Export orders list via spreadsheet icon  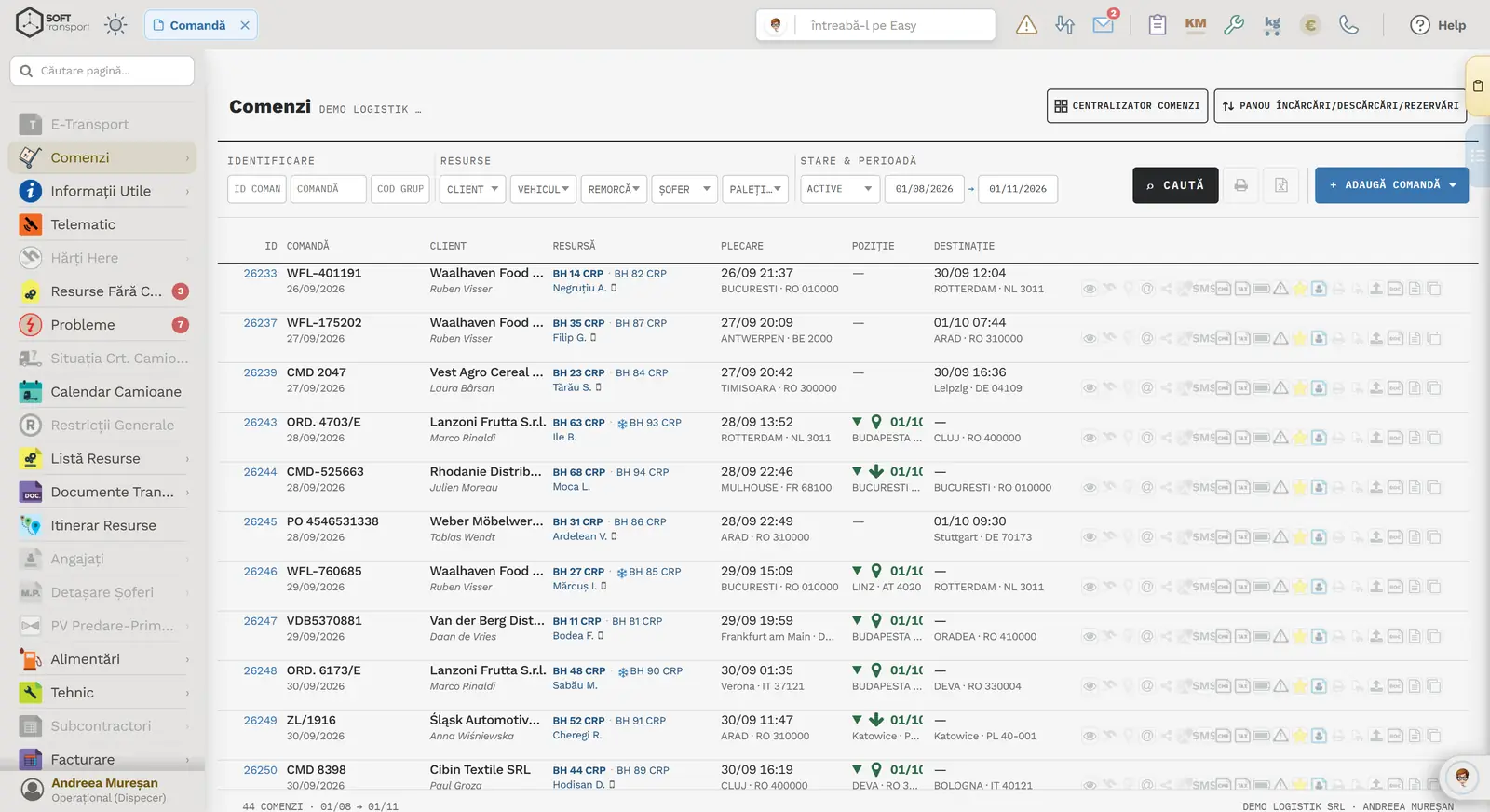[1281, 185]
